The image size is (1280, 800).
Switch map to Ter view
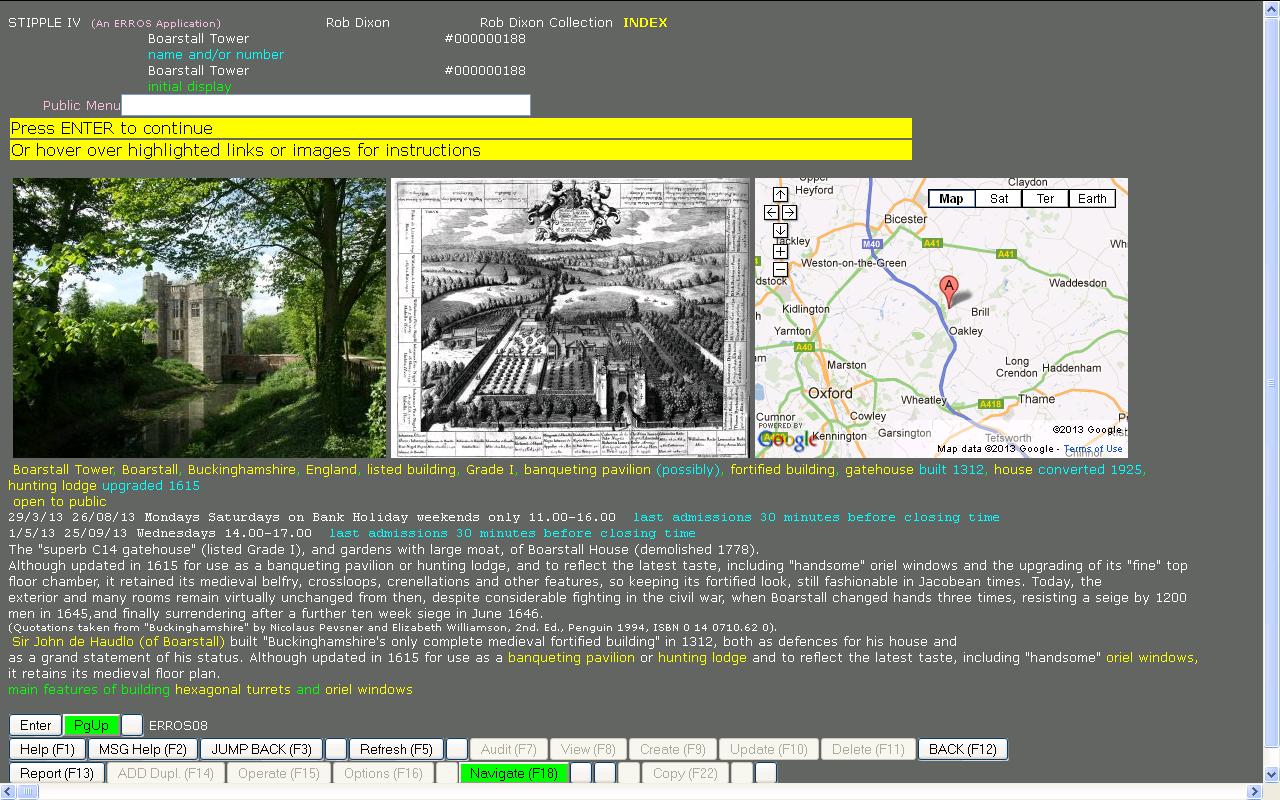1045,198
